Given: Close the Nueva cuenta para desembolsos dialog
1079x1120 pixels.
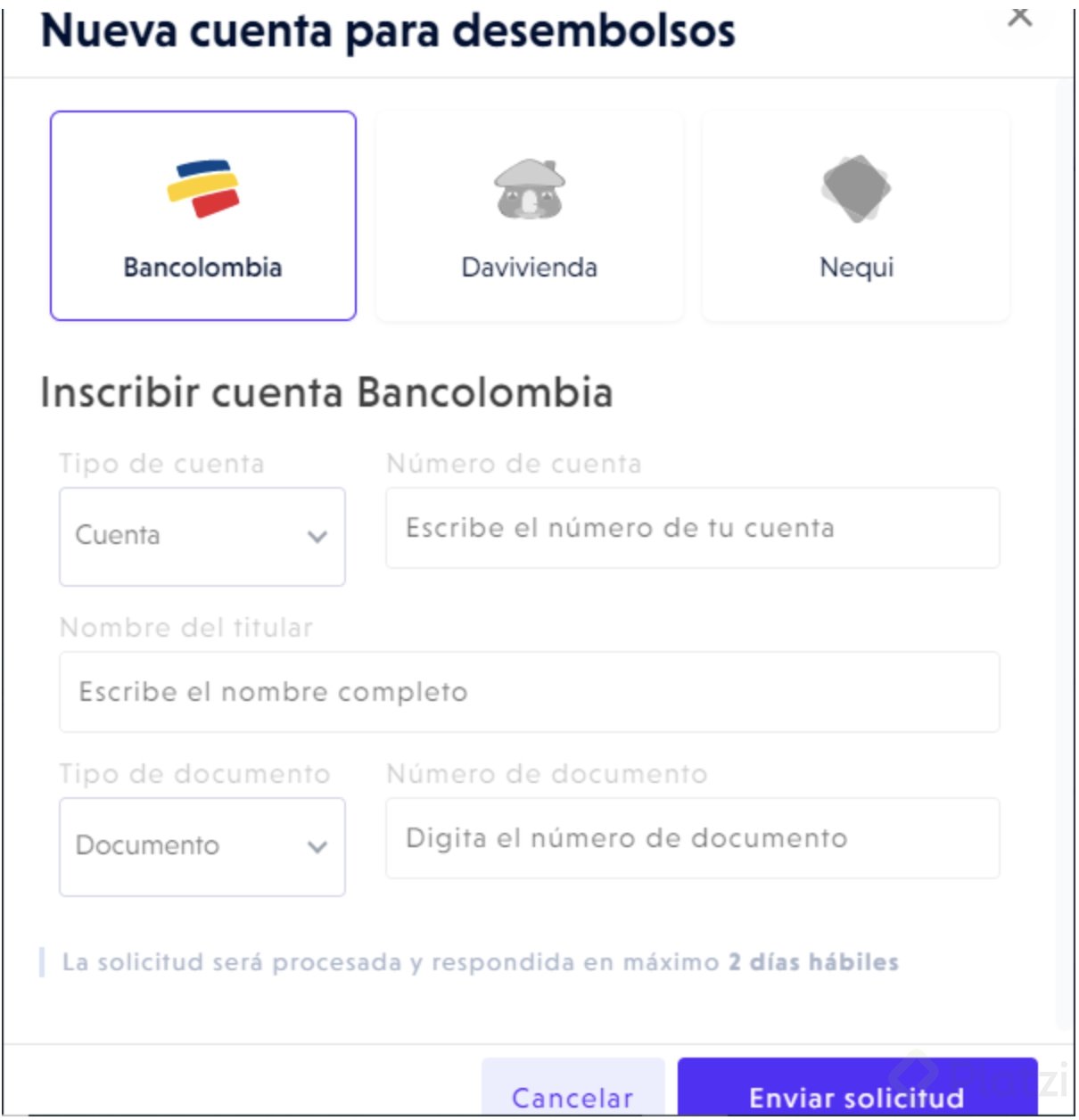Looking at the screenshot, I should pyautogui.click(x=1020, y=15).
